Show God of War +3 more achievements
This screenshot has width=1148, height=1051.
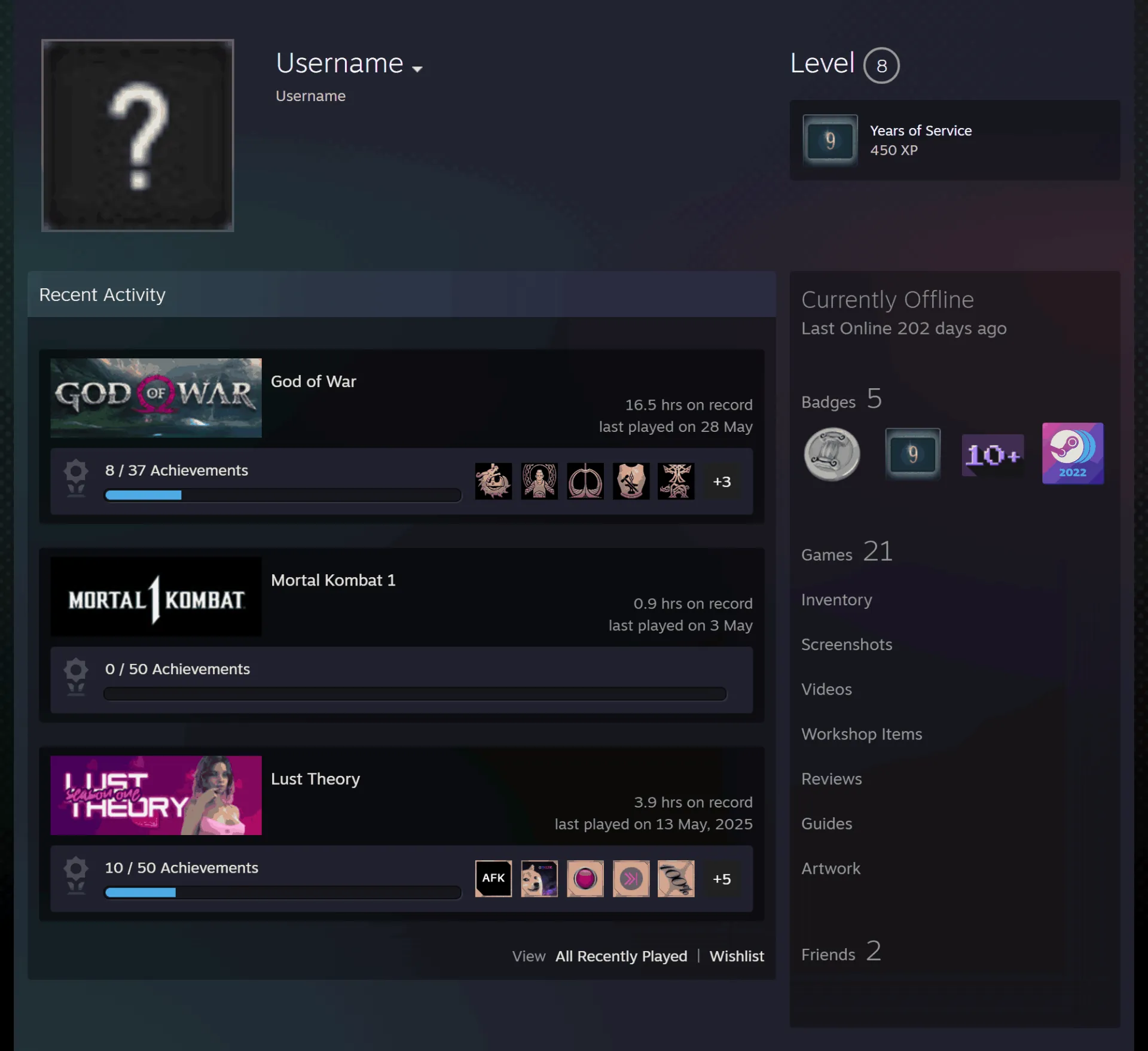722,482
